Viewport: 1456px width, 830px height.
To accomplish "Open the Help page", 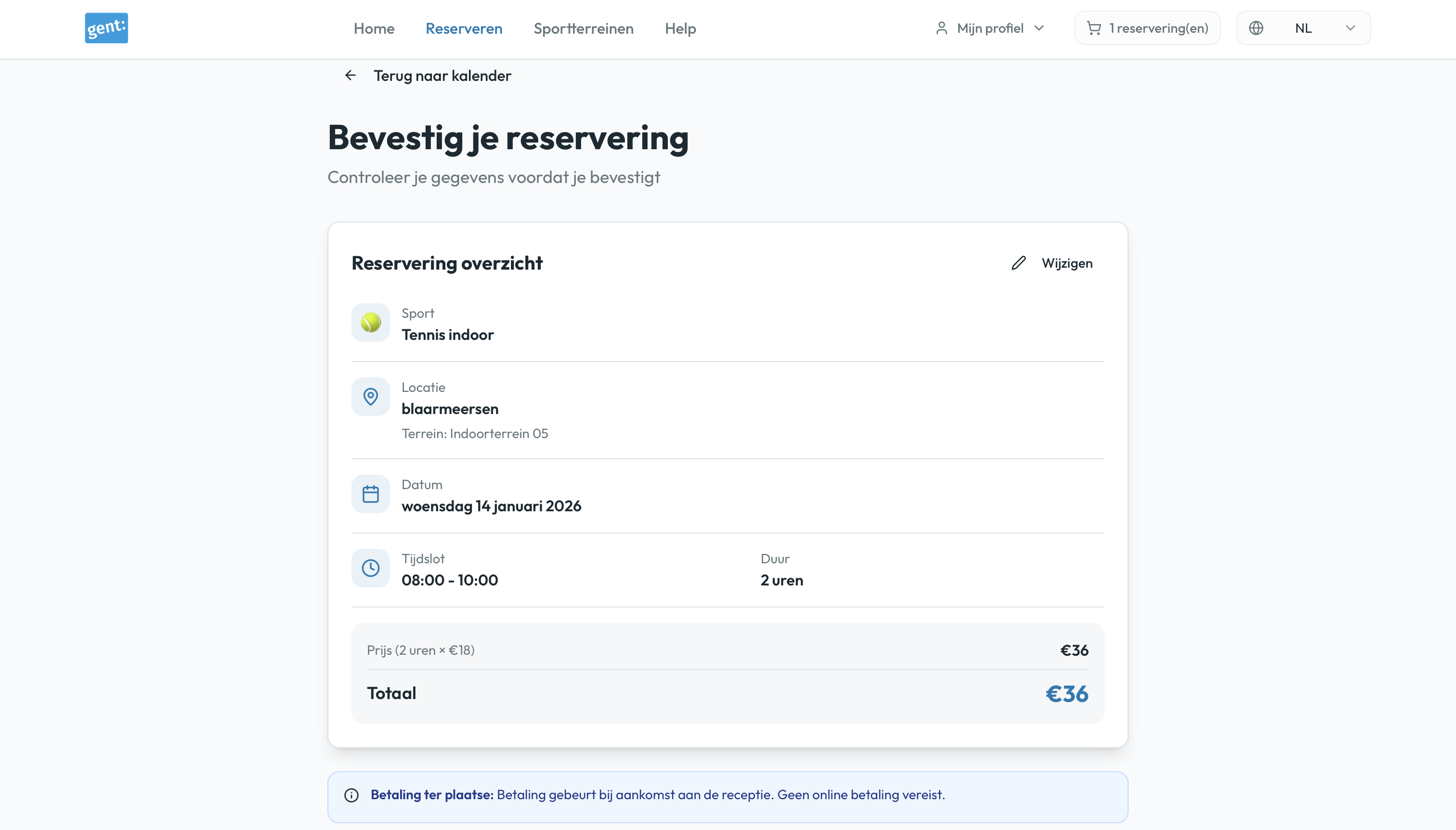I will [x=680, y=28].
